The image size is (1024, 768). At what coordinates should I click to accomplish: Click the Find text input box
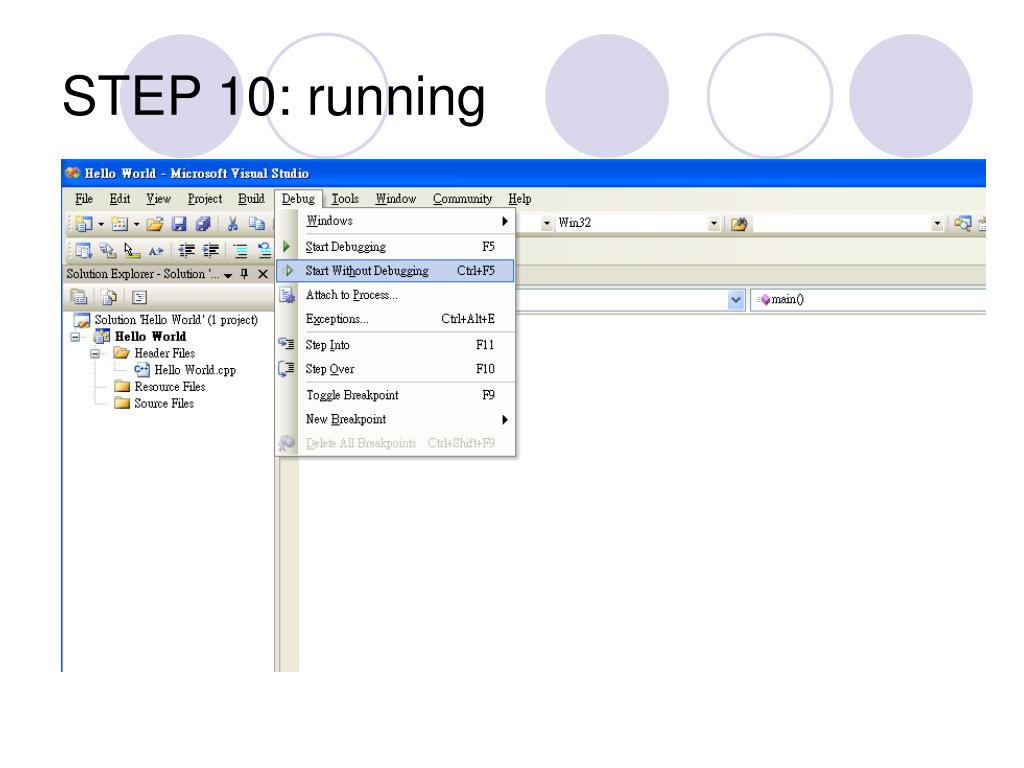coord(842,223)
